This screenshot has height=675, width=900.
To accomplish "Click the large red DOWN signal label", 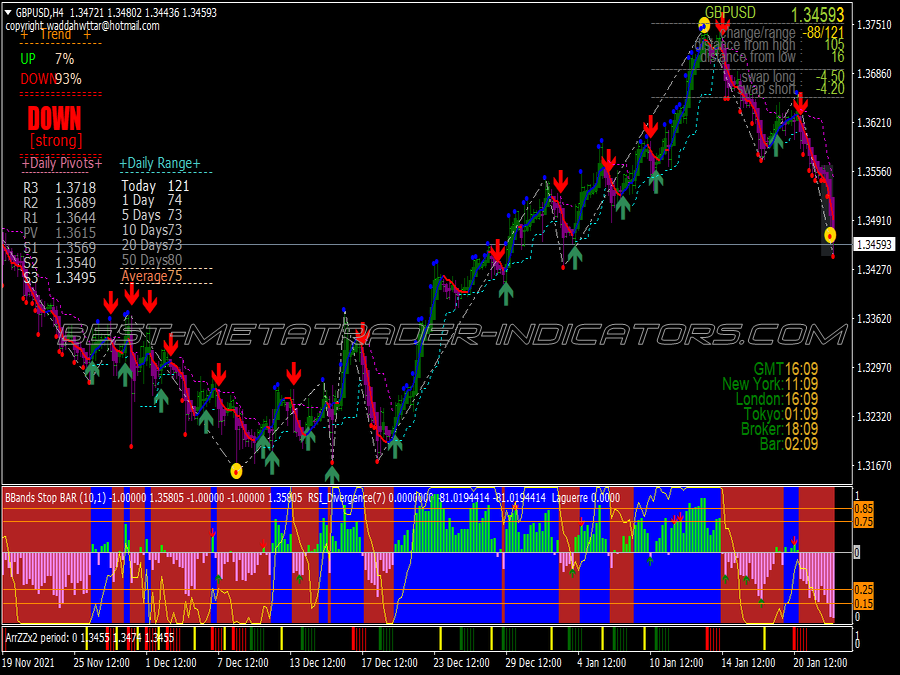I will pyautogui.click(x=55, y=119).
